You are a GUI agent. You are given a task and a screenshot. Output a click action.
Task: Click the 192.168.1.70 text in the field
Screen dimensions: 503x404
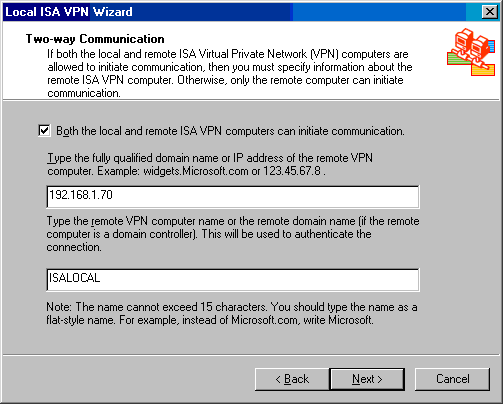[x=81, y=195]
